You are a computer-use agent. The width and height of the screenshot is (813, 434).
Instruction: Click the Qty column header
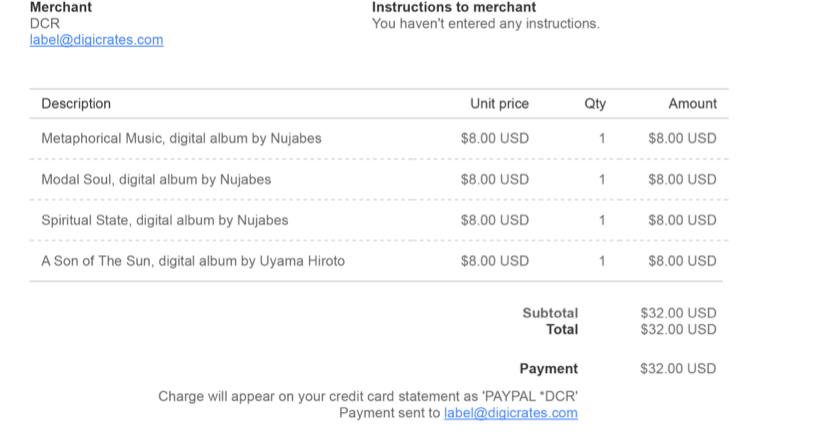pyautogui.click(x=595, y=104)
